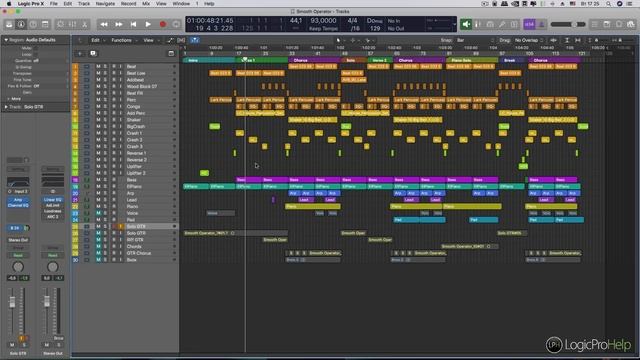640x360 pixels.
Task: Open the List Editors icon
Action: (x=595, y=24)
